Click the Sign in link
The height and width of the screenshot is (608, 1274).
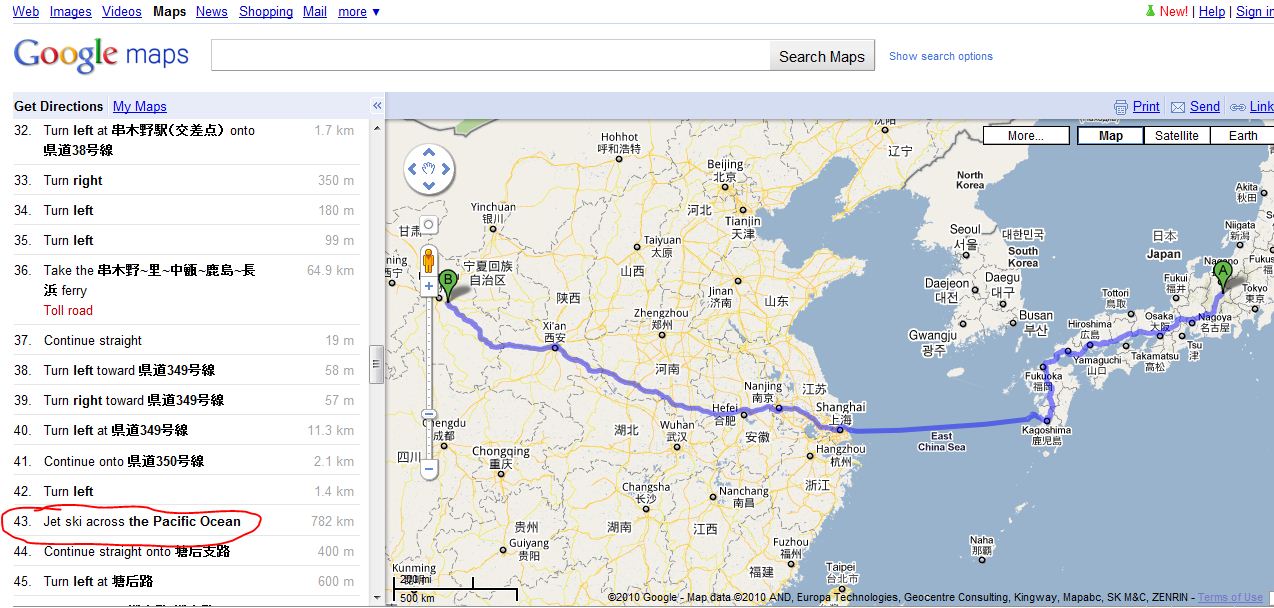coord(1255,12)
